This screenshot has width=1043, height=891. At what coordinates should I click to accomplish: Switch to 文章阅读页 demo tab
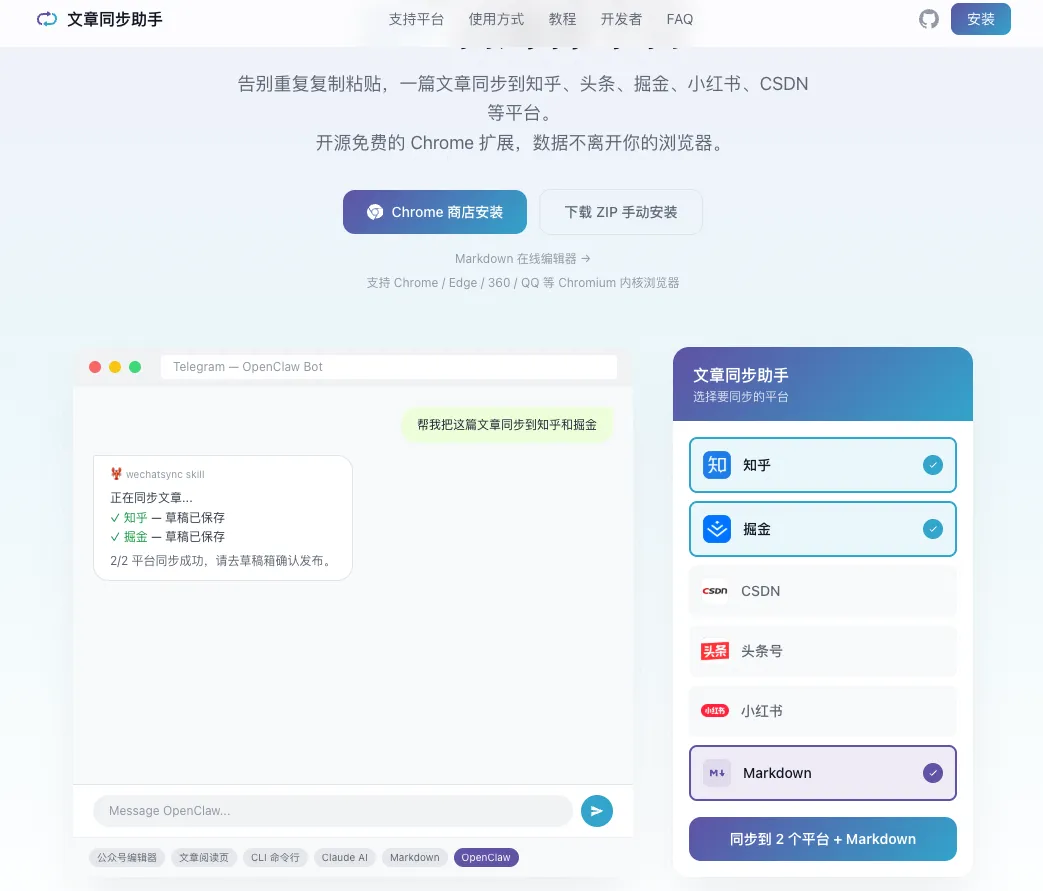tap(204, 857)
